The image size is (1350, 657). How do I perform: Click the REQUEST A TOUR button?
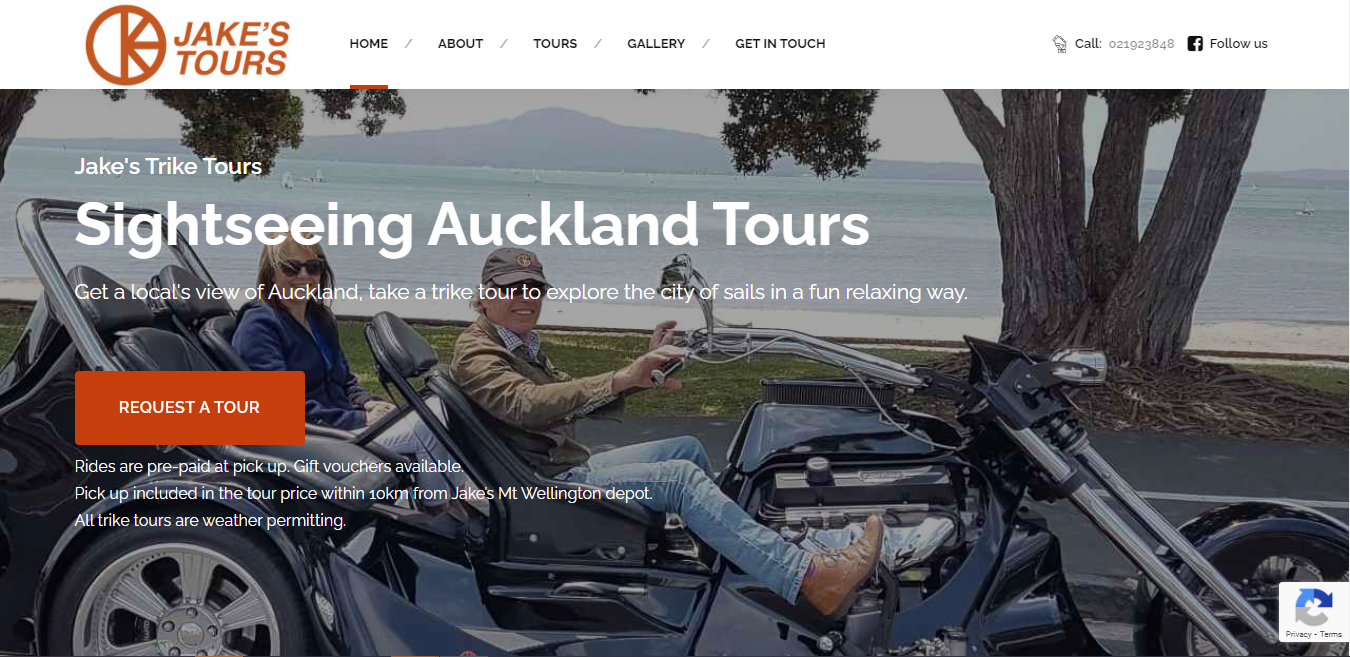(190, 408)
